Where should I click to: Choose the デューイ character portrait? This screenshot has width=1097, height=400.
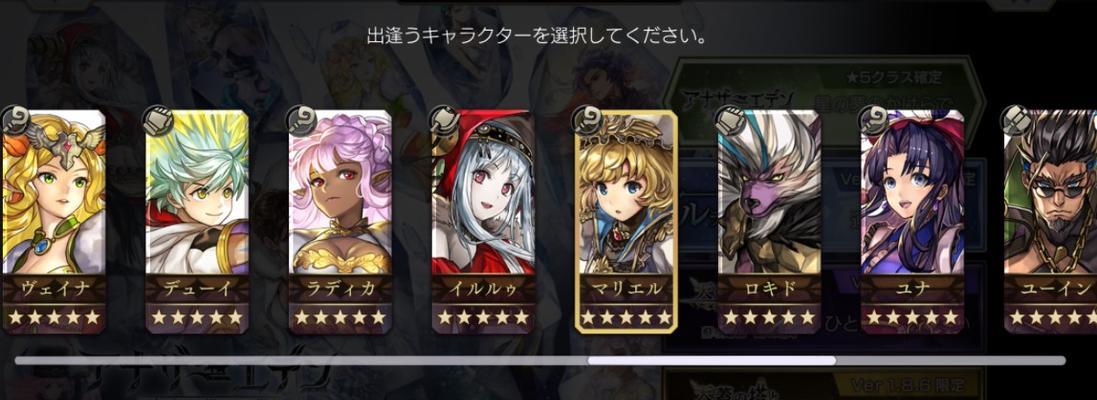(197, 192)
